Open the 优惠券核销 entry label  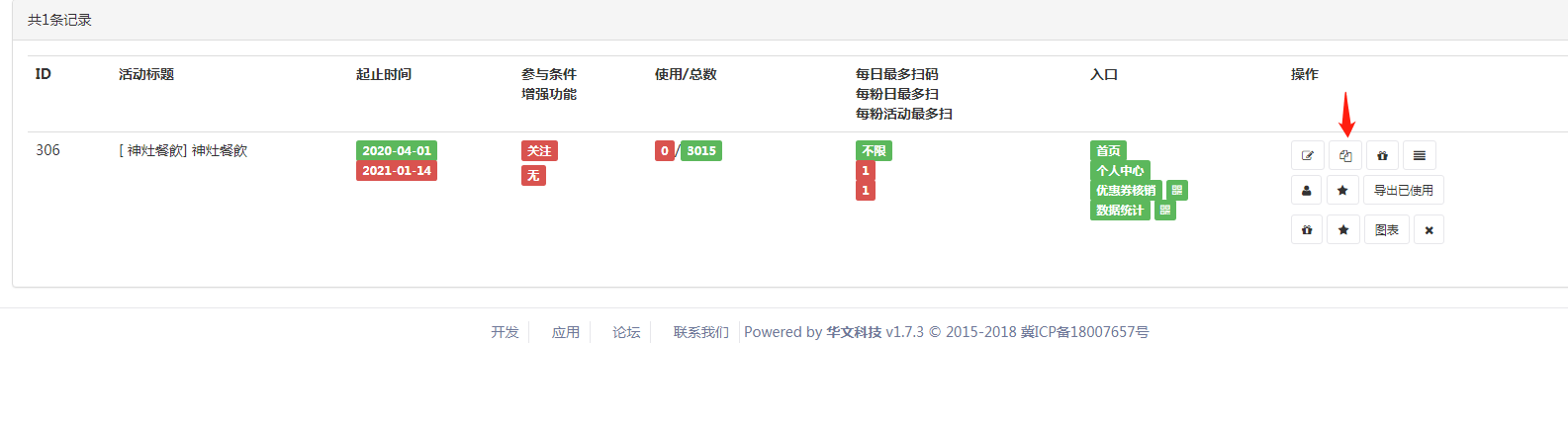[1126, 190]
